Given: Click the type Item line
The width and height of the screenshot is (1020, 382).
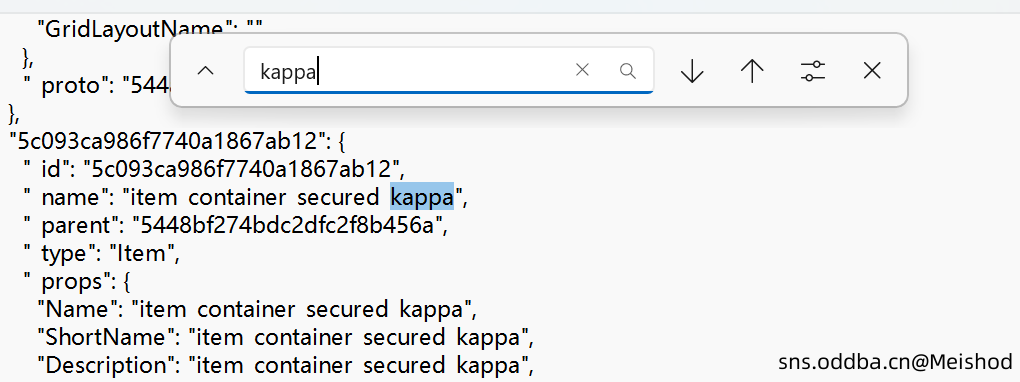Looking at the screenshot, I should (x=101, y=253).
